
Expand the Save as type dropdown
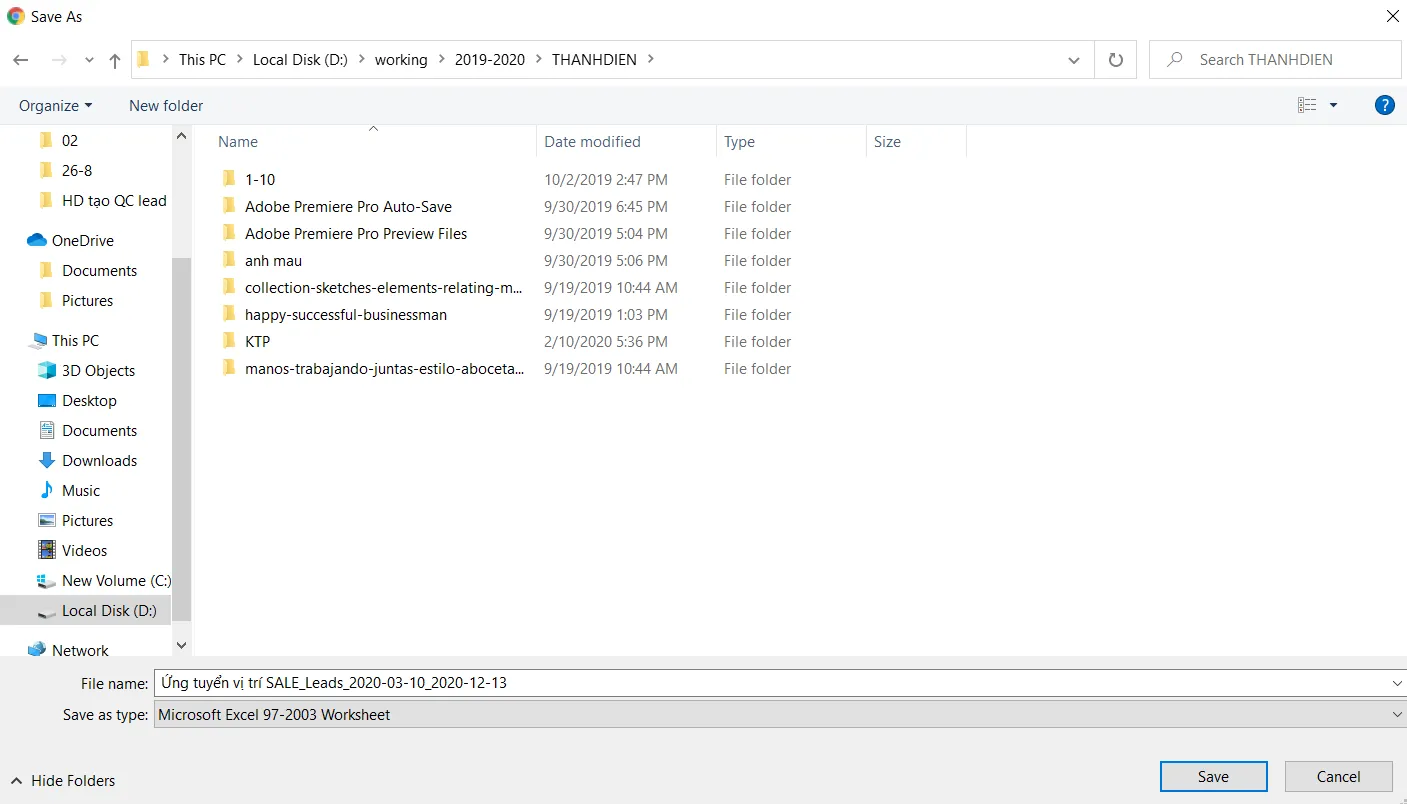pyautogui.click(x=1397, y=715)
